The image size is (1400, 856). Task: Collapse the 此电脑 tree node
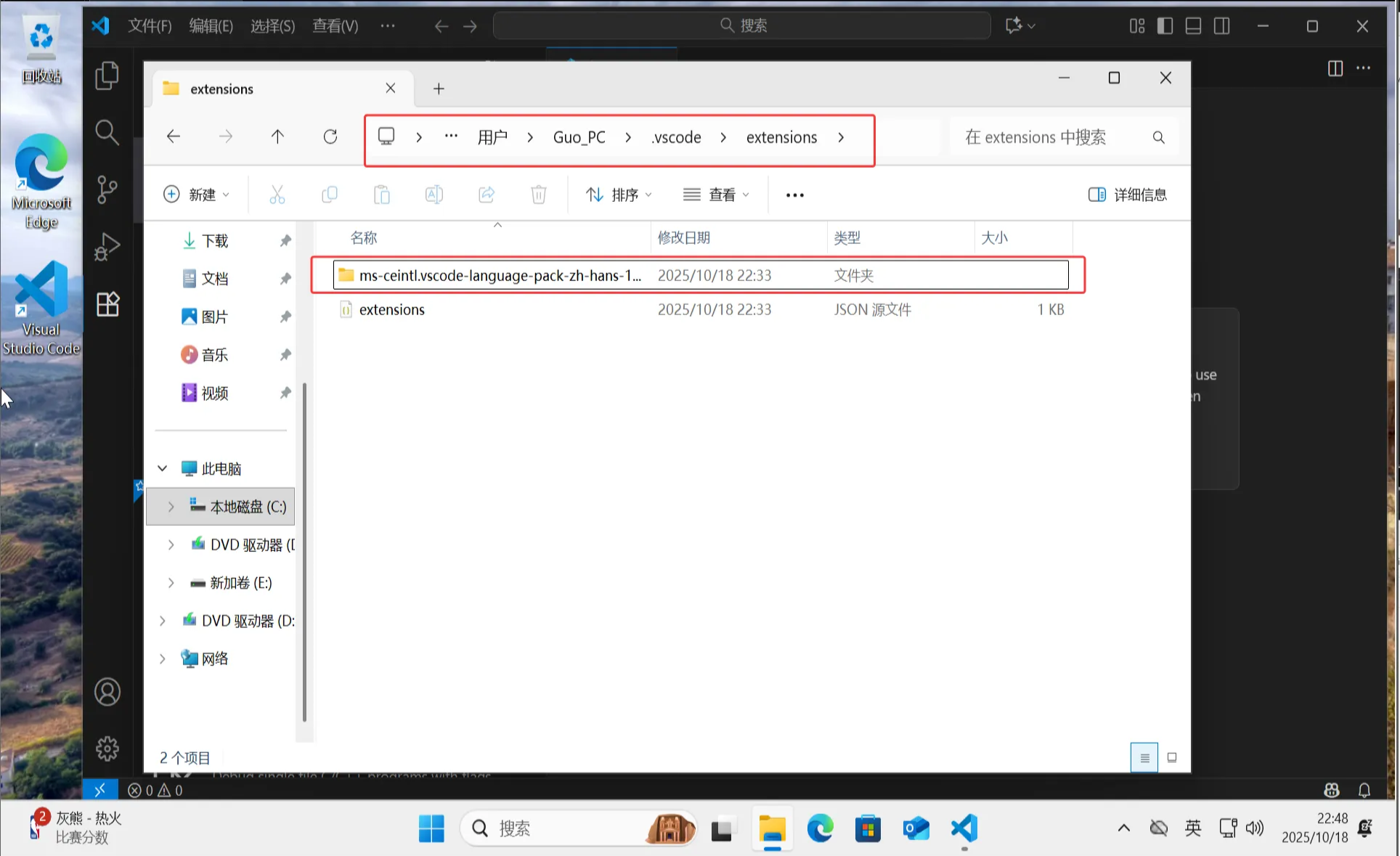coord(163,468)
